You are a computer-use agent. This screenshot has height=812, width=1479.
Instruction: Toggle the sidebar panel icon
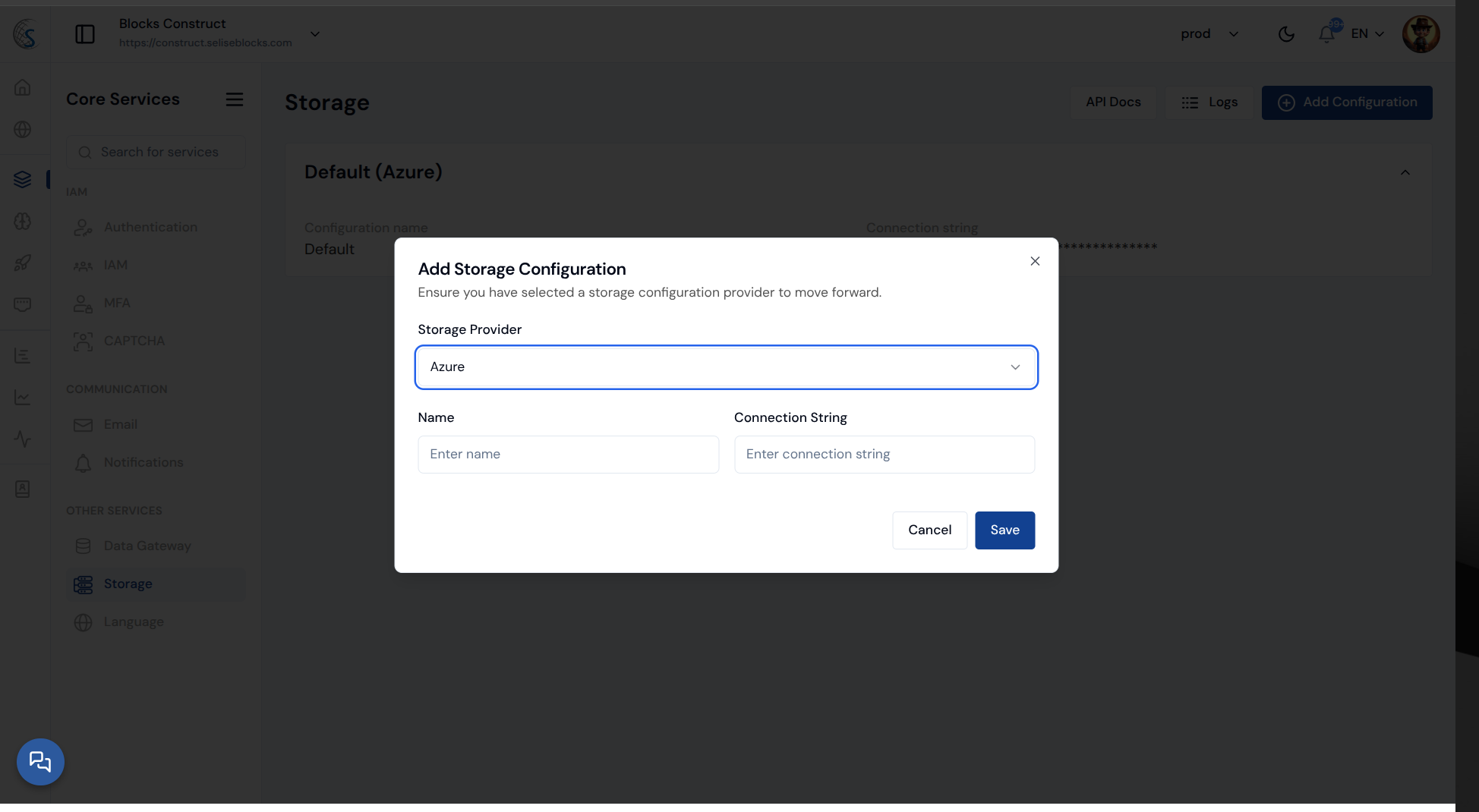85,34
